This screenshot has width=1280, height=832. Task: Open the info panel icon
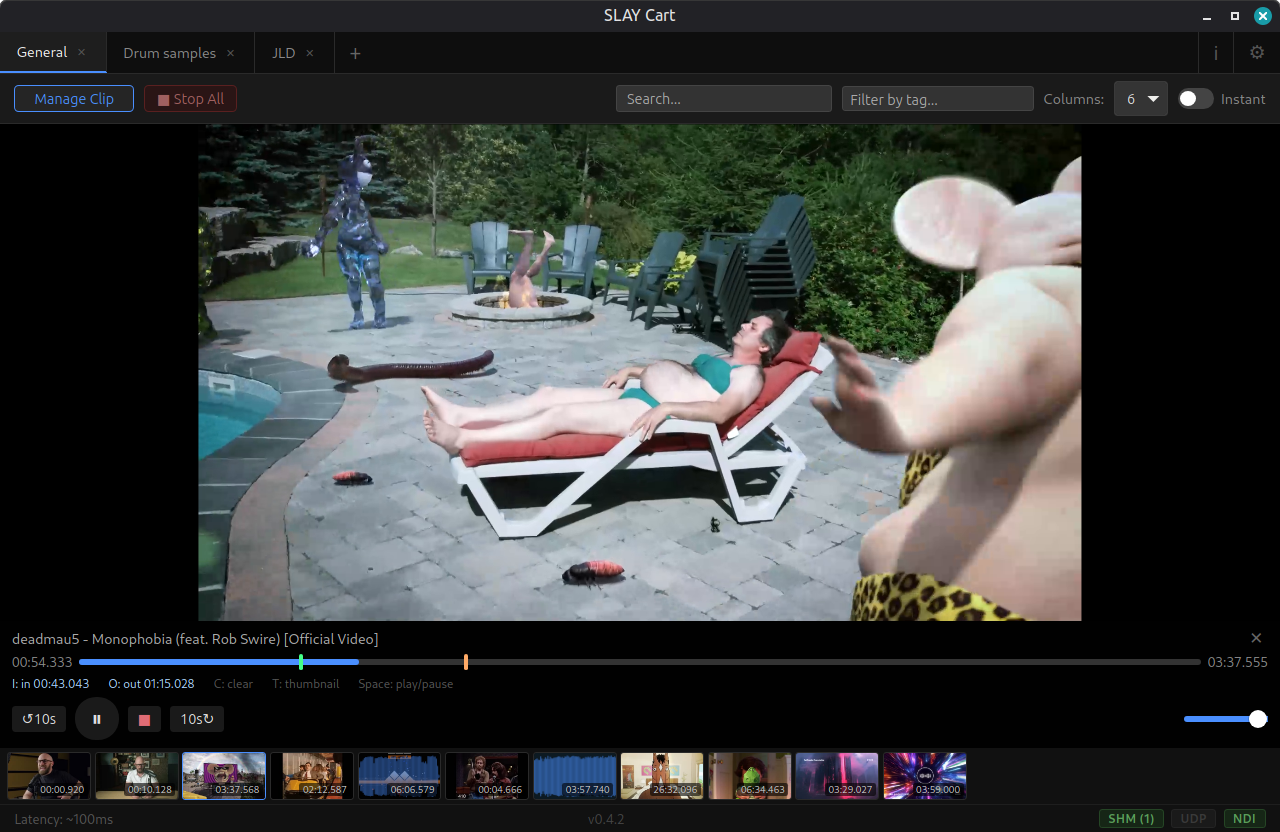1216,53
